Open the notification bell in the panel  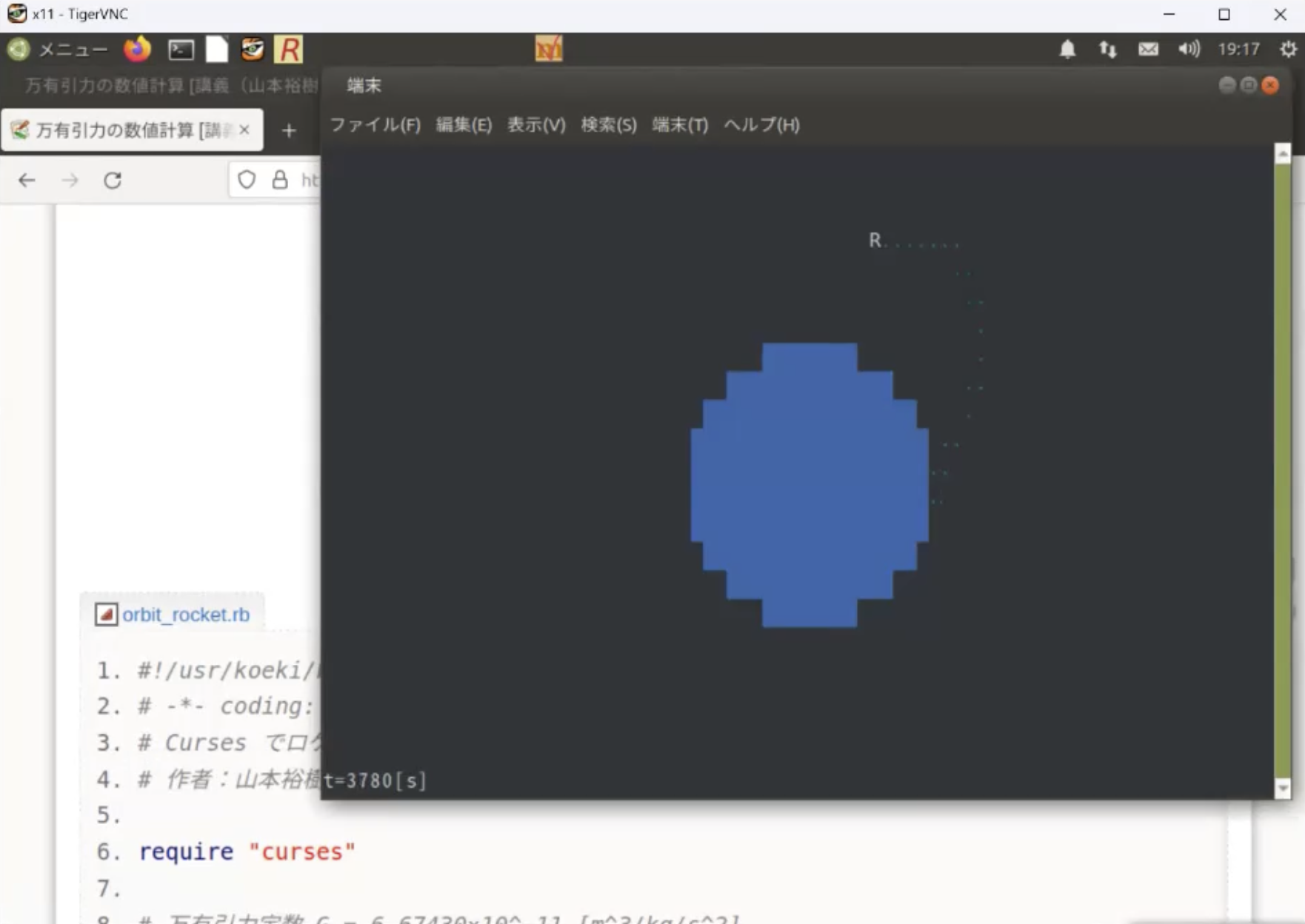[1067, 50]
